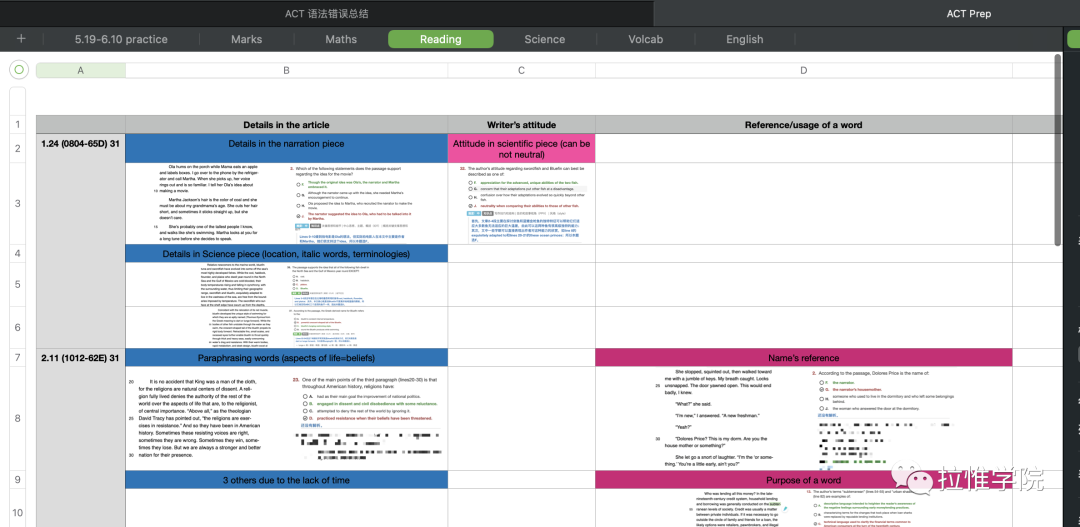
Task: Click the 'Writer's attitude' header cell
Action: [x=520, y=124]
